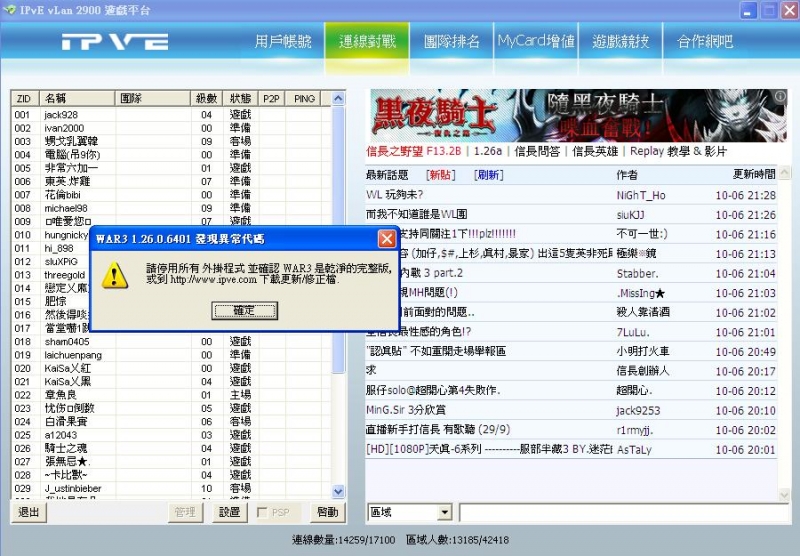Click author NiGhT_Ho in topic list
The image size is (800, 556).
click(641, 195)
